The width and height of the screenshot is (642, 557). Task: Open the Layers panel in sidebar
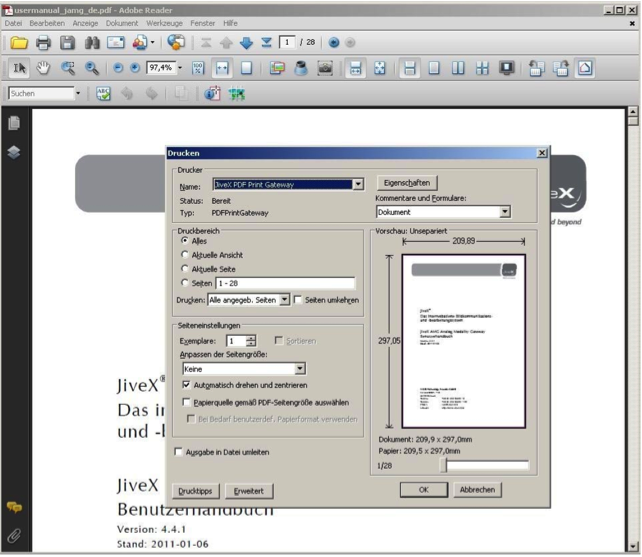14,152
